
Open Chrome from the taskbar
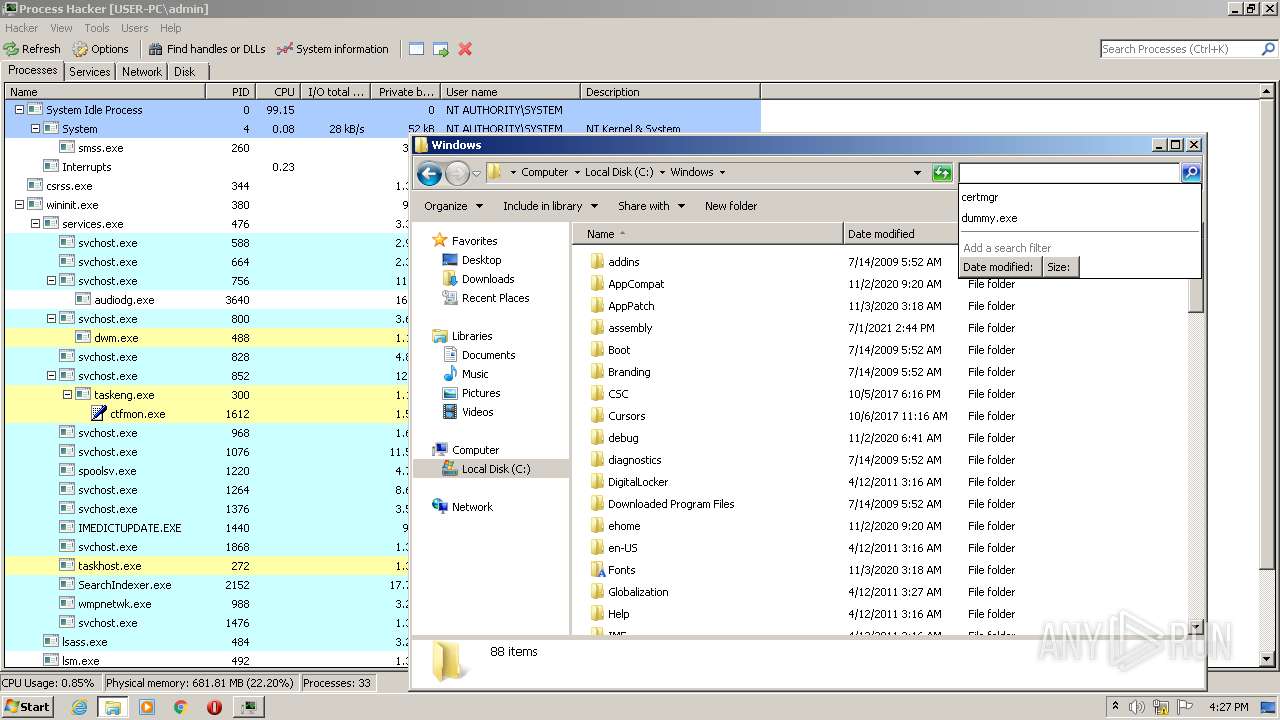click(x=180, y=707)
